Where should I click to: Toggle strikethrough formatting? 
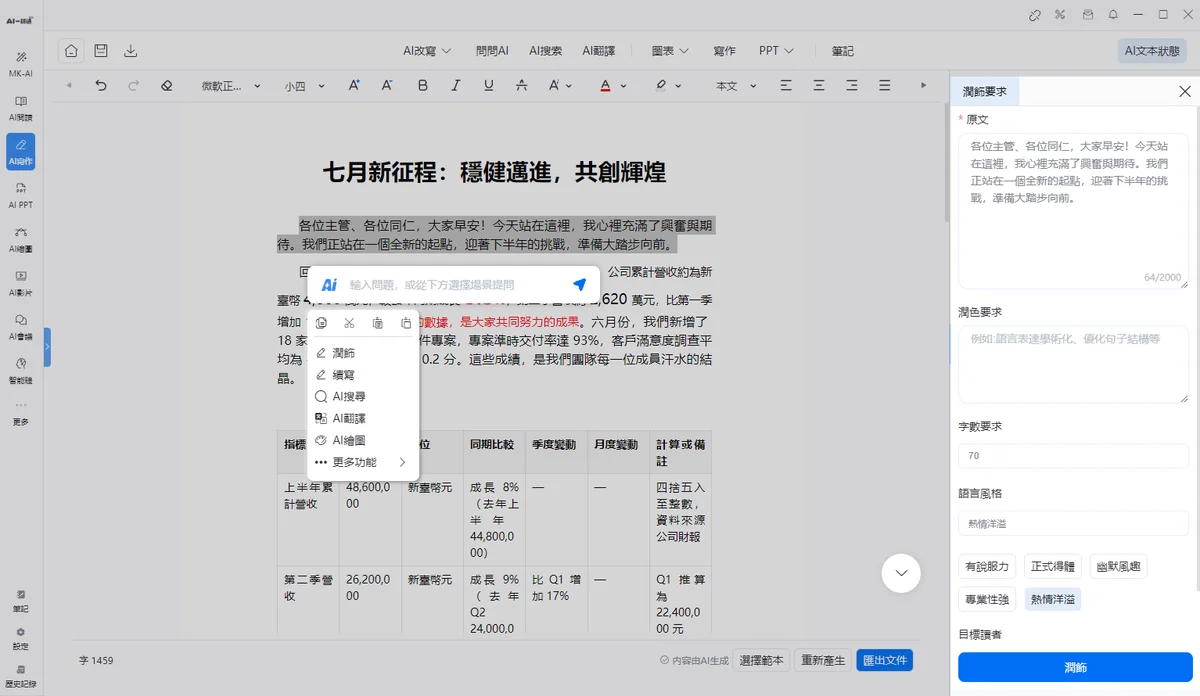point(521,86)
